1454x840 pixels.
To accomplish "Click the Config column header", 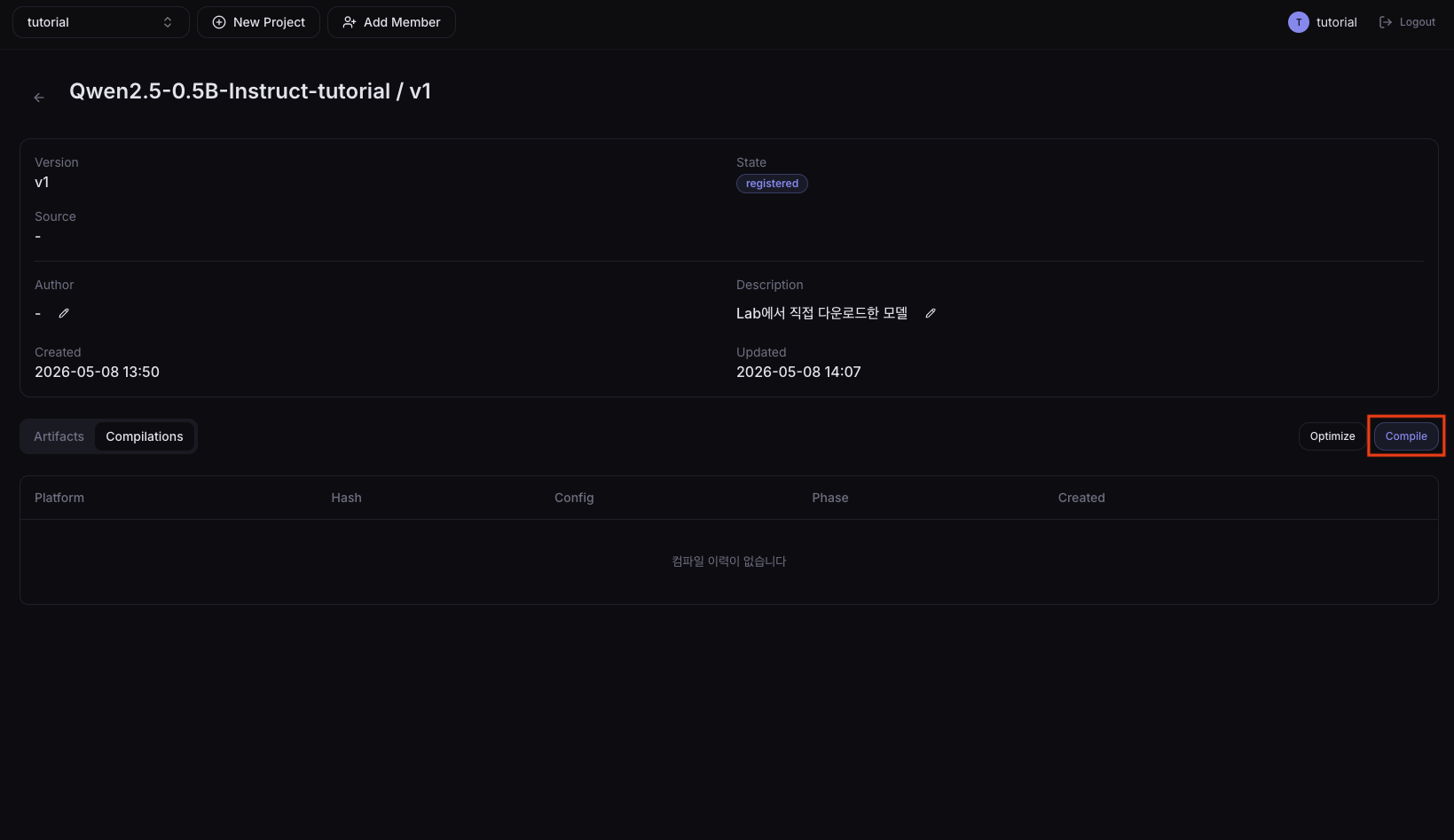I will (x=574, y=498).
